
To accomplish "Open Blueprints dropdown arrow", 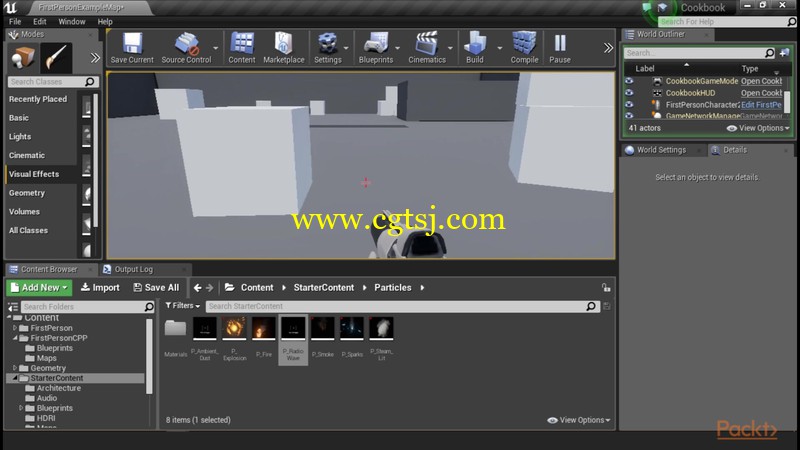I will pos(398,48).
